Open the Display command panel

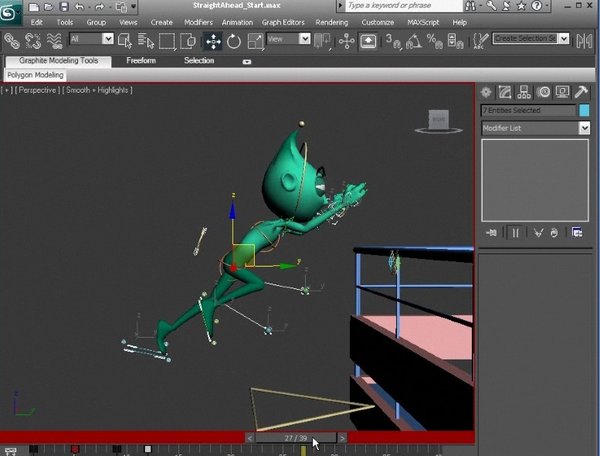(x=562, y=92)
